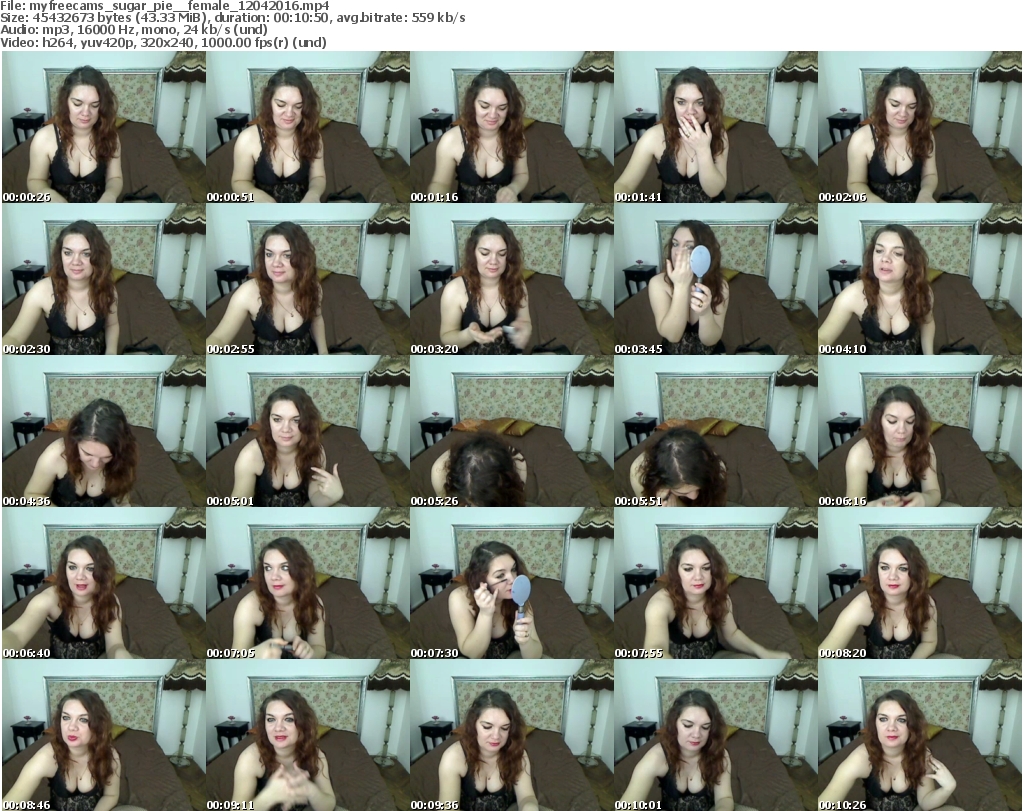Select the thumbnail timestamped 00:02:06

click(x=920, y=128)
